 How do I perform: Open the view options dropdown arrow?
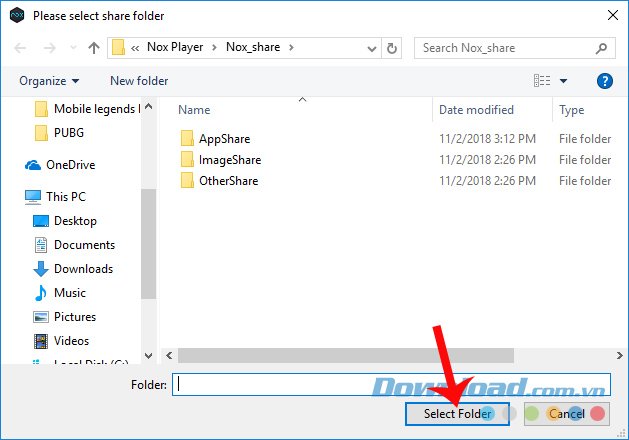[x=563, y=81]
